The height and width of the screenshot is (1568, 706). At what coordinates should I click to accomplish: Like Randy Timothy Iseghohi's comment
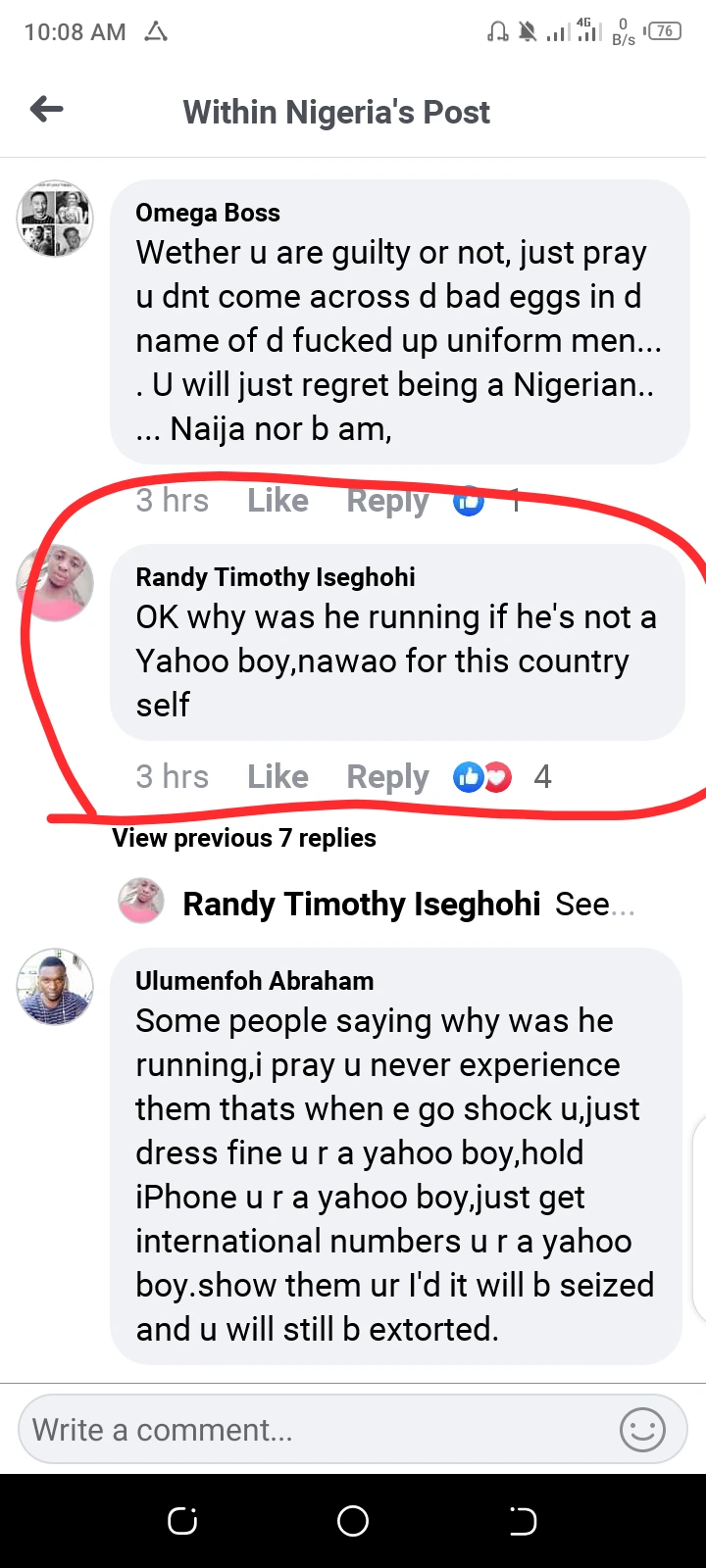(277, 777)
